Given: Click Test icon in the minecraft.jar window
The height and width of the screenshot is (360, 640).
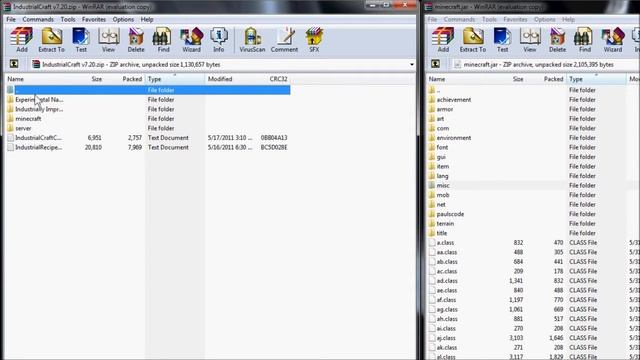Looking at the screenshot, I should coord(502,40).
